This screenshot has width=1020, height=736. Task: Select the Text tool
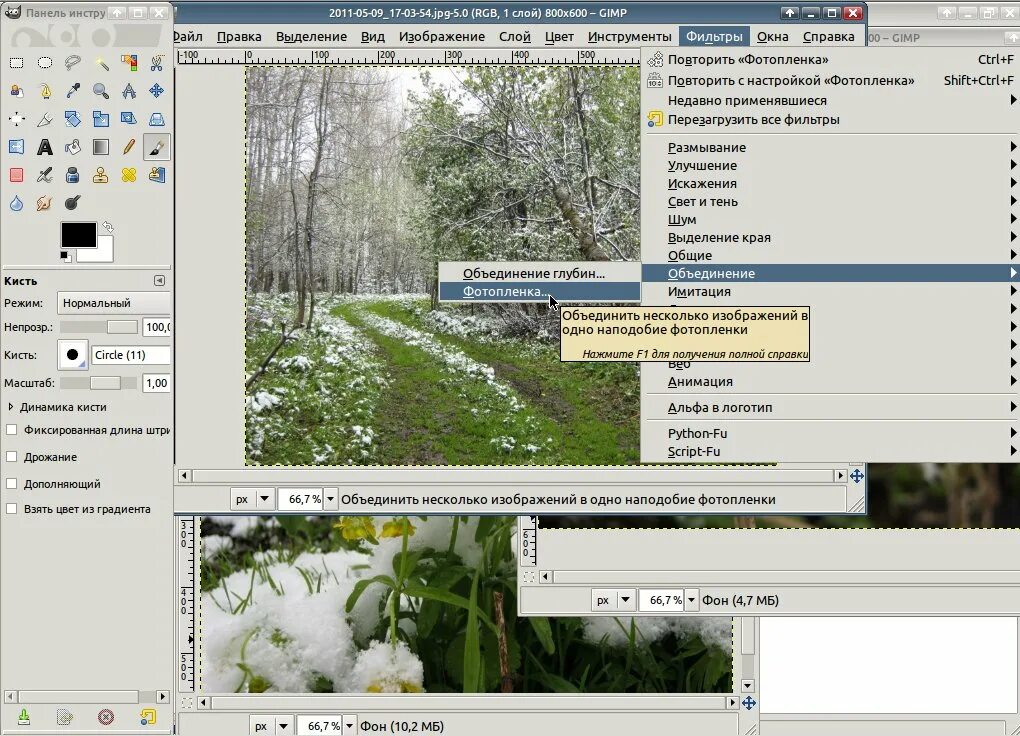point(44,147)
